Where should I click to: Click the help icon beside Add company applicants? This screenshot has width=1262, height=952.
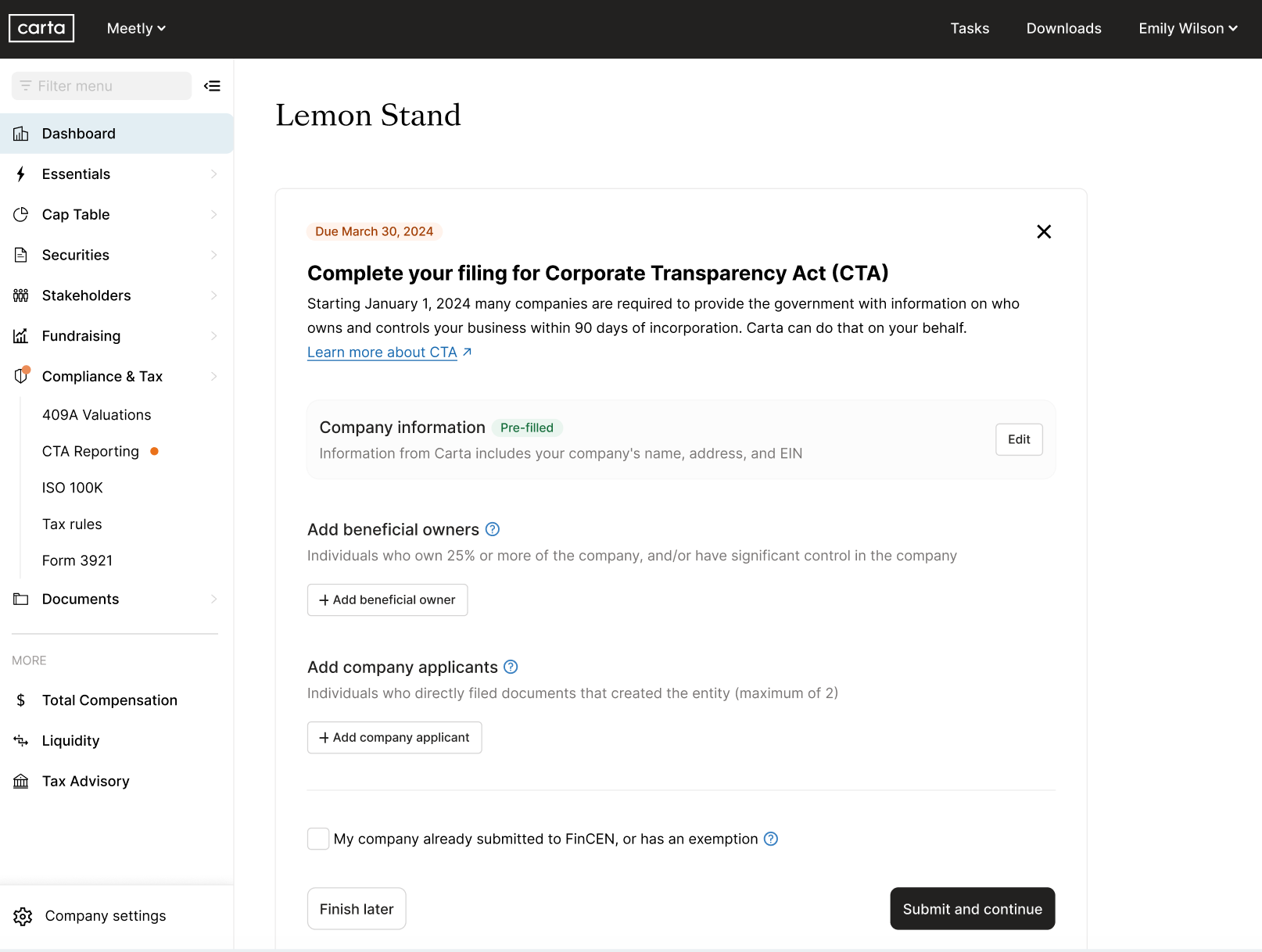(x=511, y=667)
